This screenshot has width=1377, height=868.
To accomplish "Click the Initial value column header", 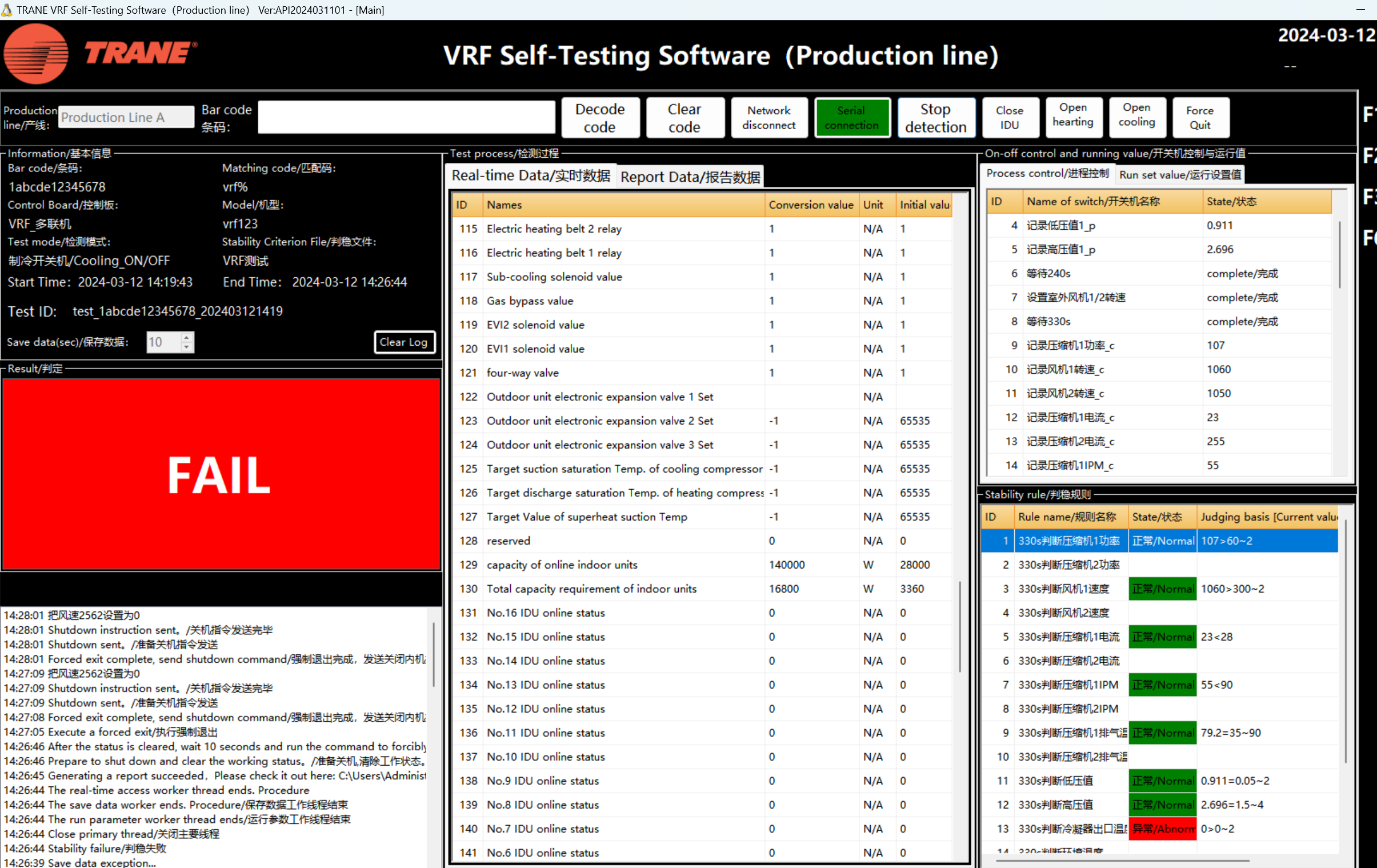I will [924, 205].
